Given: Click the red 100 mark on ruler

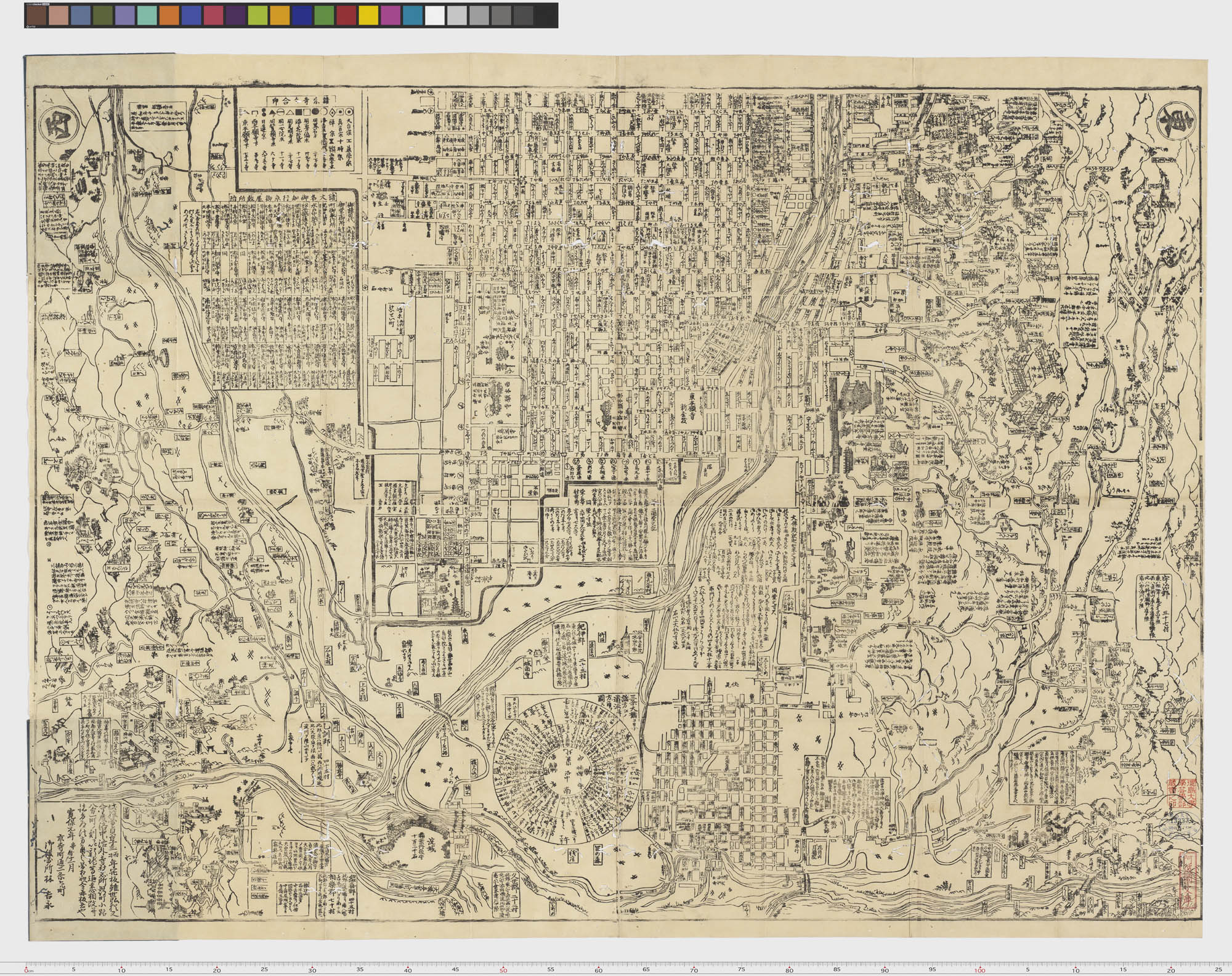Looking at the screenshot, I should click(980, 969).
